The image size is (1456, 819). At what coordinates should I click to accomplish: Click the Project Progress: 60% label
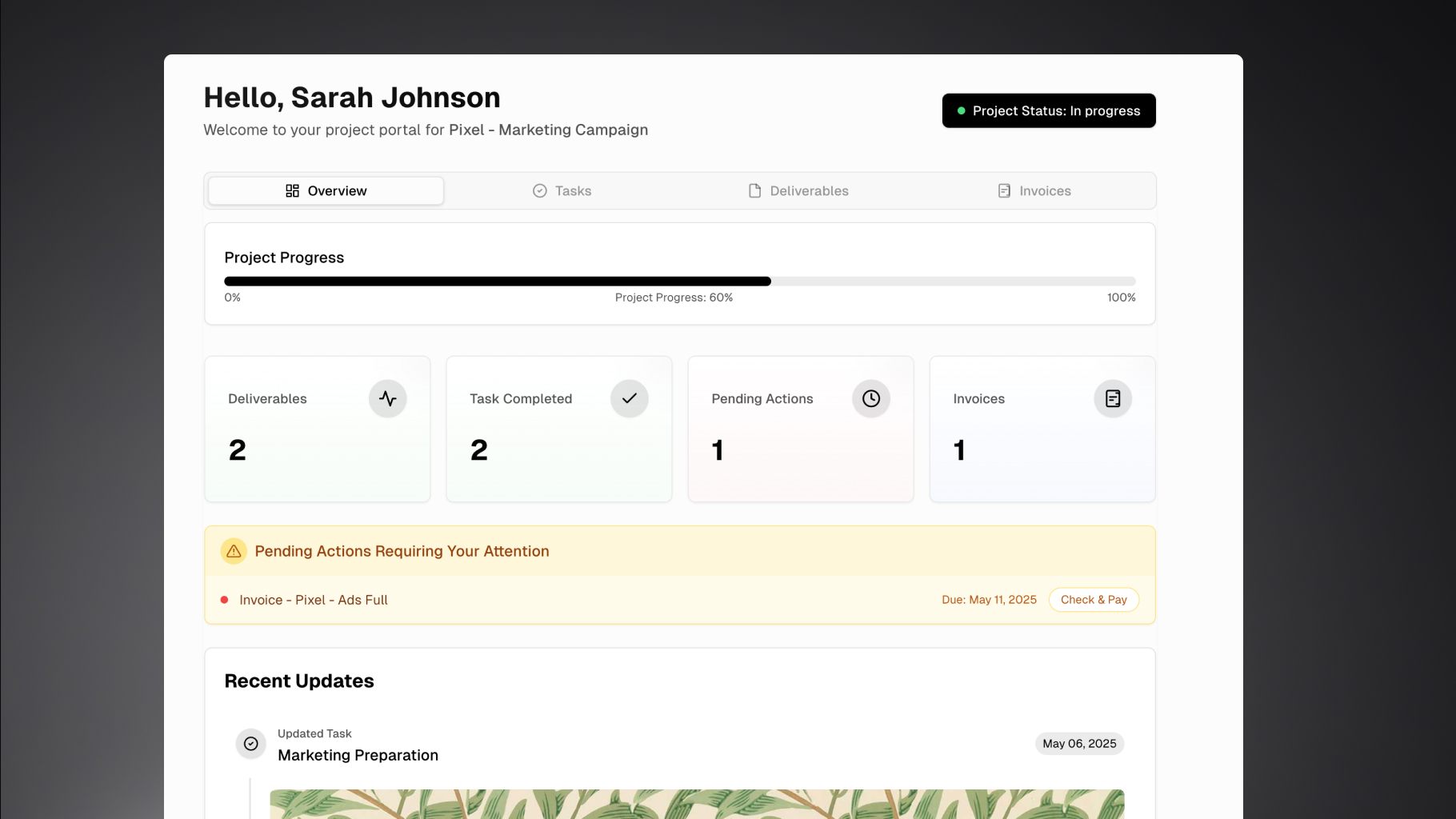(674, 298)
